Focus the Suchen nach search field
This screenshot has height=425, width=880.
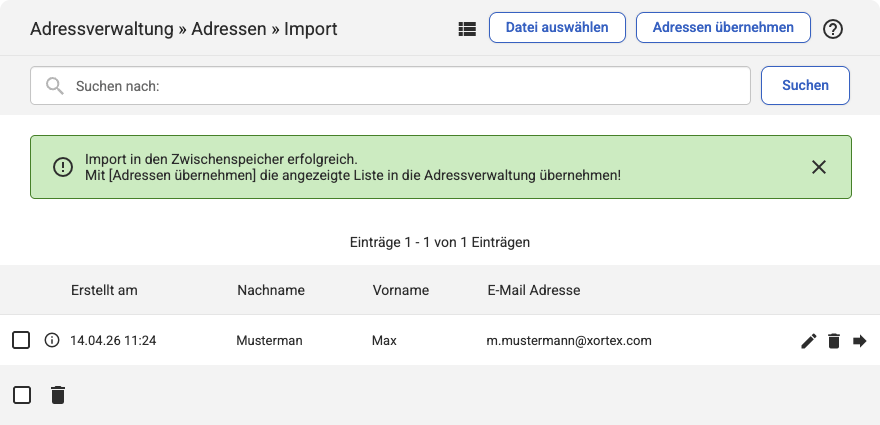click(390, 85)
